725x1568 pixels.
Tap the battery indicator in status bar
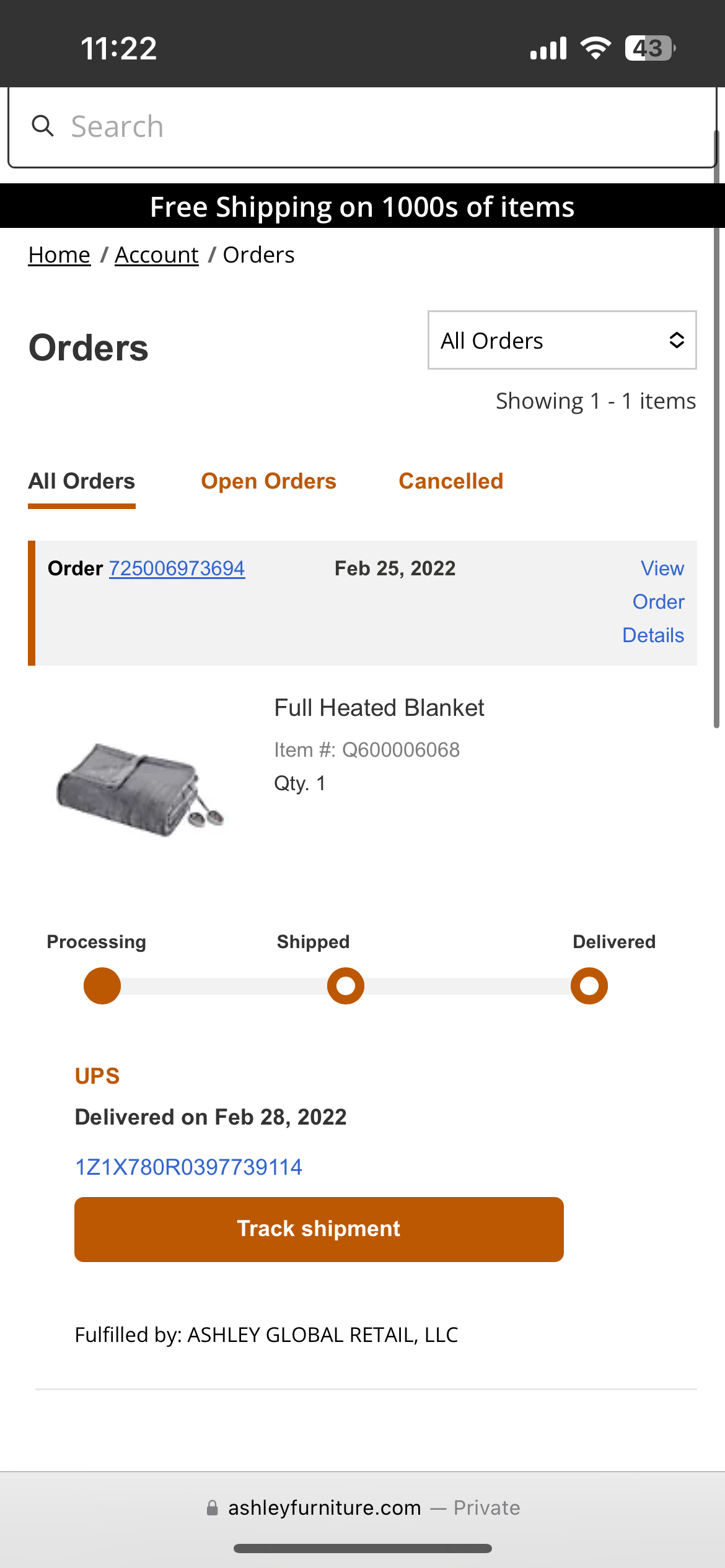(x=650, y=48)
